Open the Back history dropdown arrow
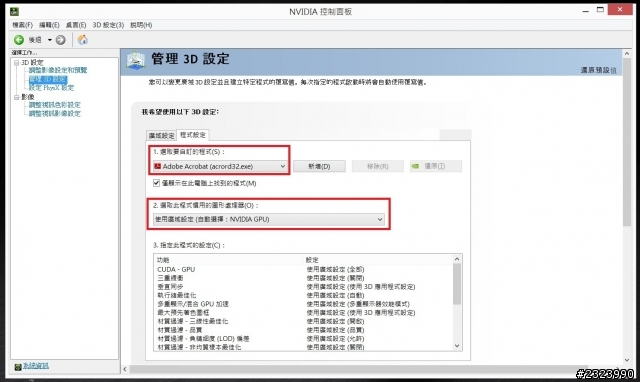Image resolution: width=640 pixels, height=382 pixels. (50, 40)
